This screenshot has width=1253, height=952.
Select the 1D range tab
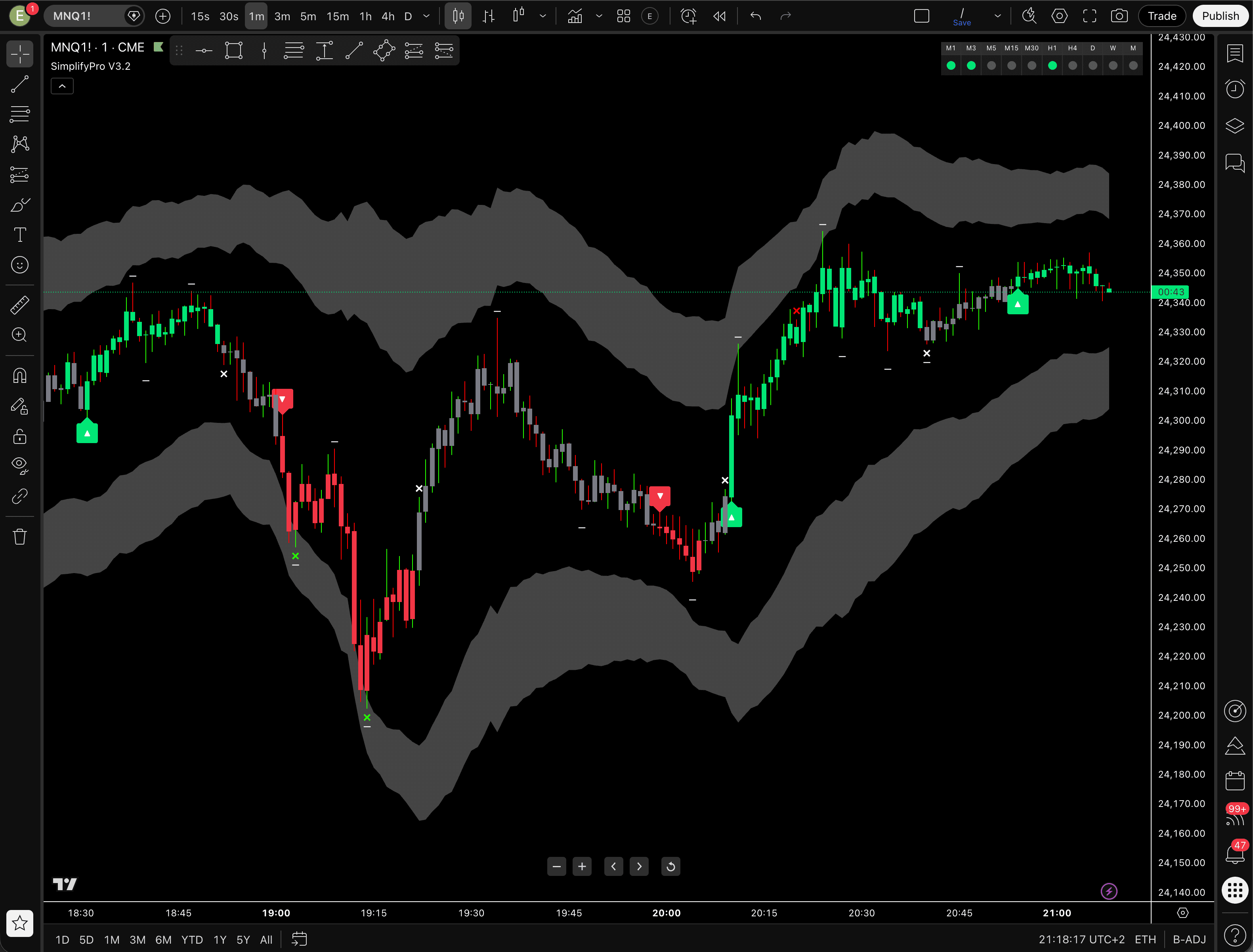(x=62, y=939)
